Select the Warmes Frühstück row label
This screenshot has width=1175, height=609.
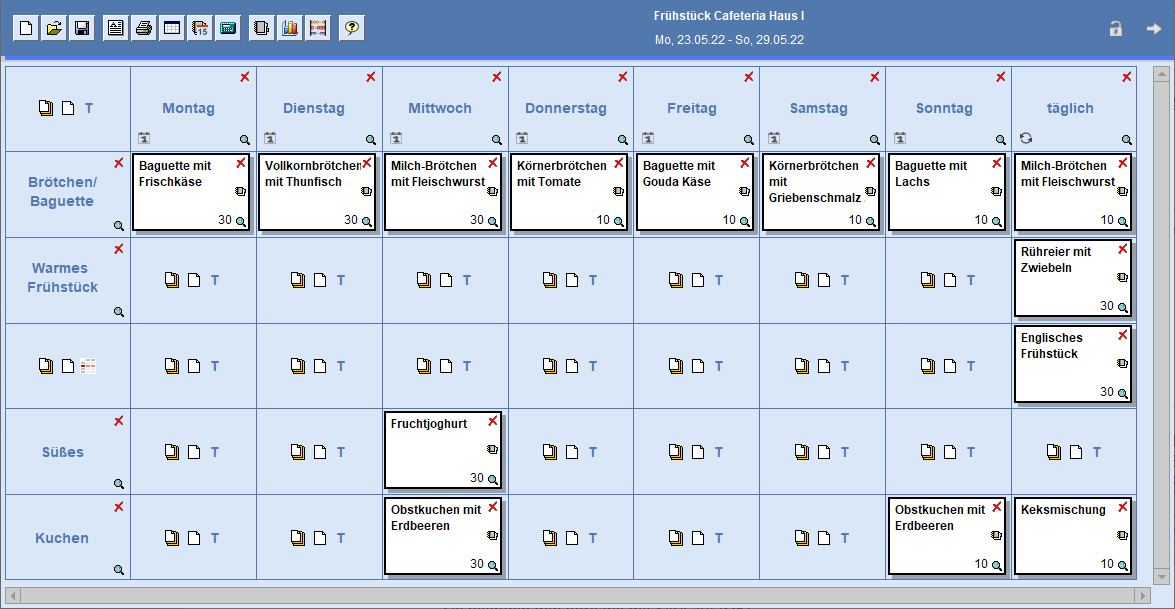tap(62, 278)
